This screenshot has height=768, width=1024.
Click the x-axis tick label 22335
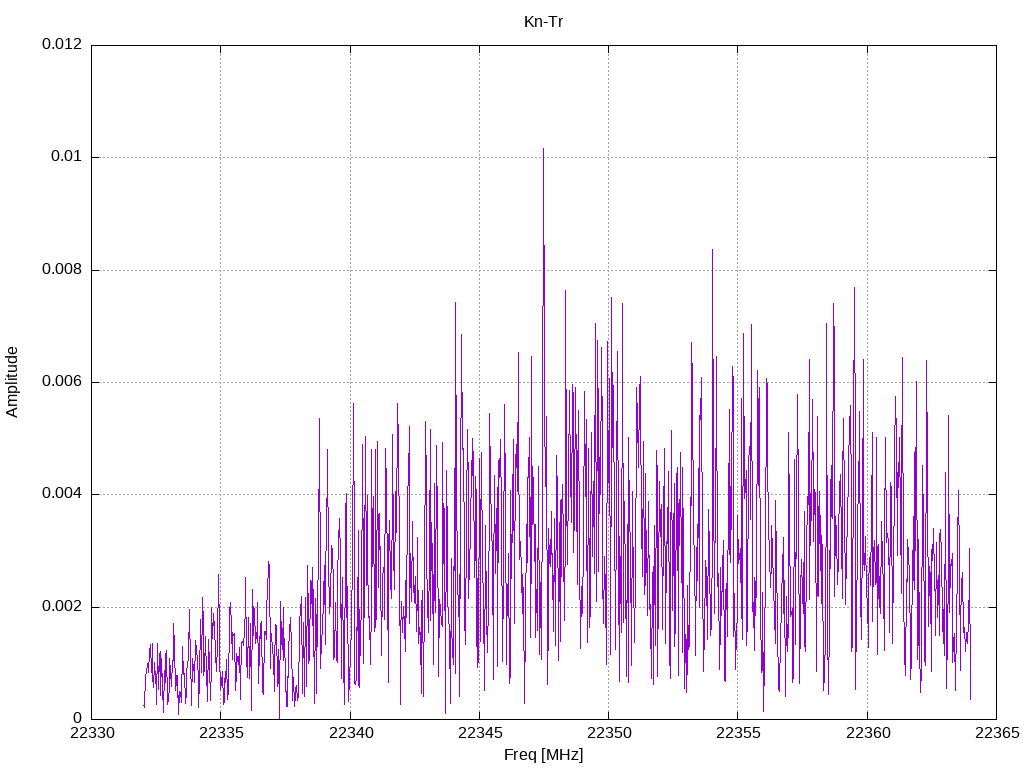pyautogui.click(x=221, y=733)
